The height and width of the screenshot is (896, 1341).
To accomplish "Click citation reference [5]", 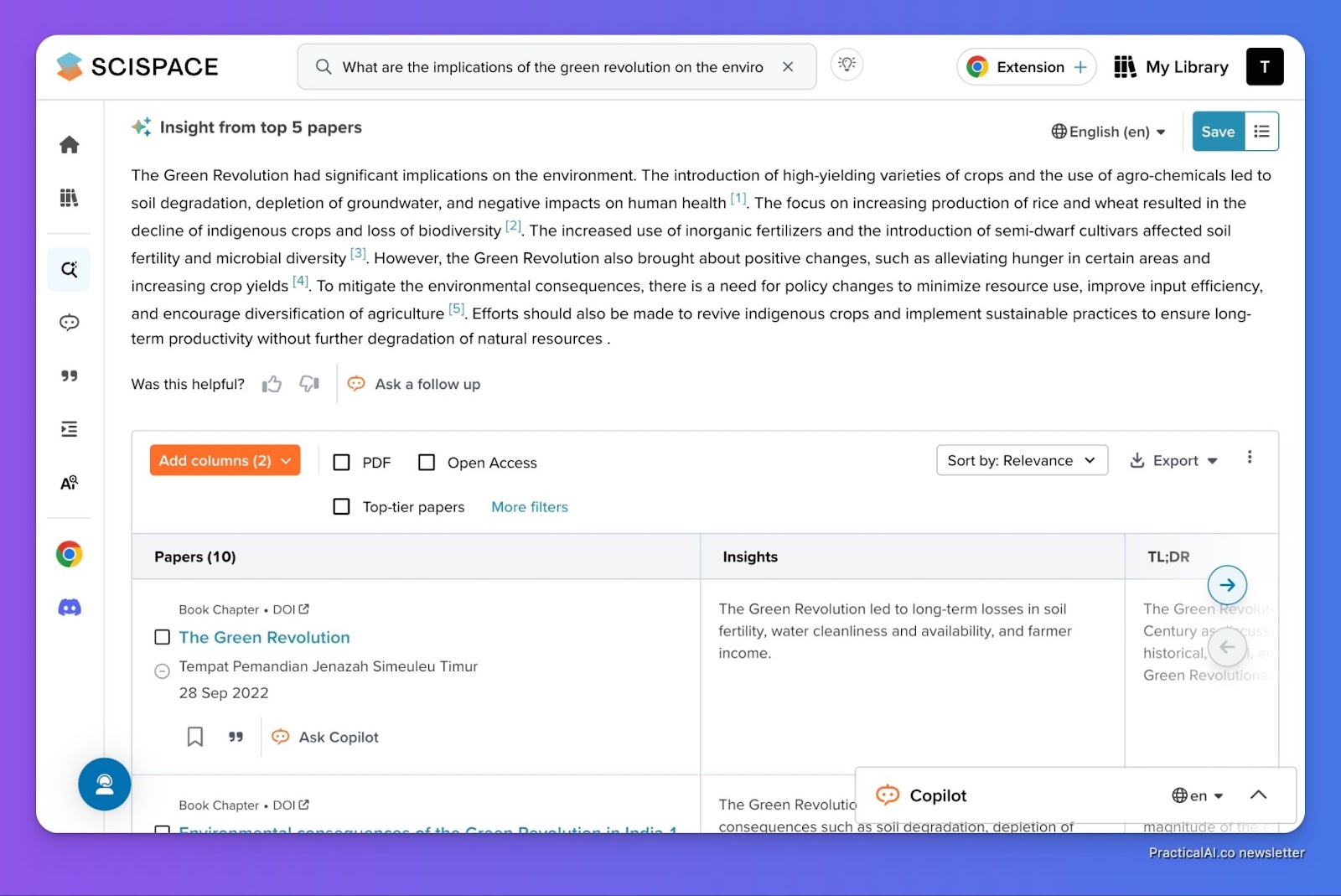I will [456, 308].
